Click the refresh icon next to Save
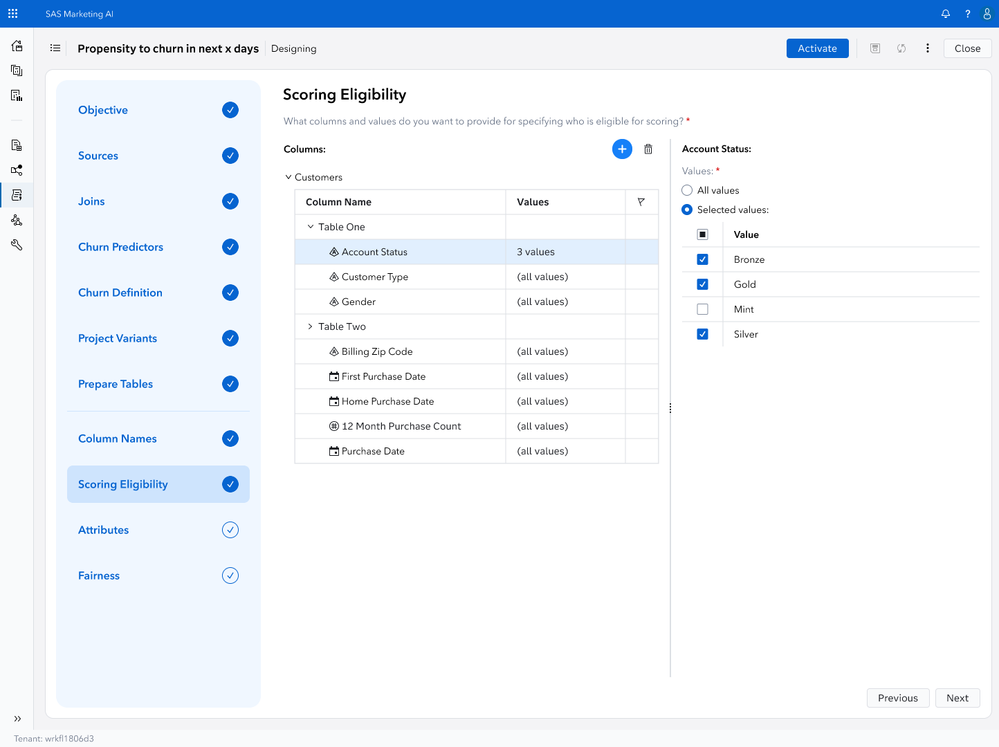The image size is (999, 747). pyautogui.click(x=900, y=48)
